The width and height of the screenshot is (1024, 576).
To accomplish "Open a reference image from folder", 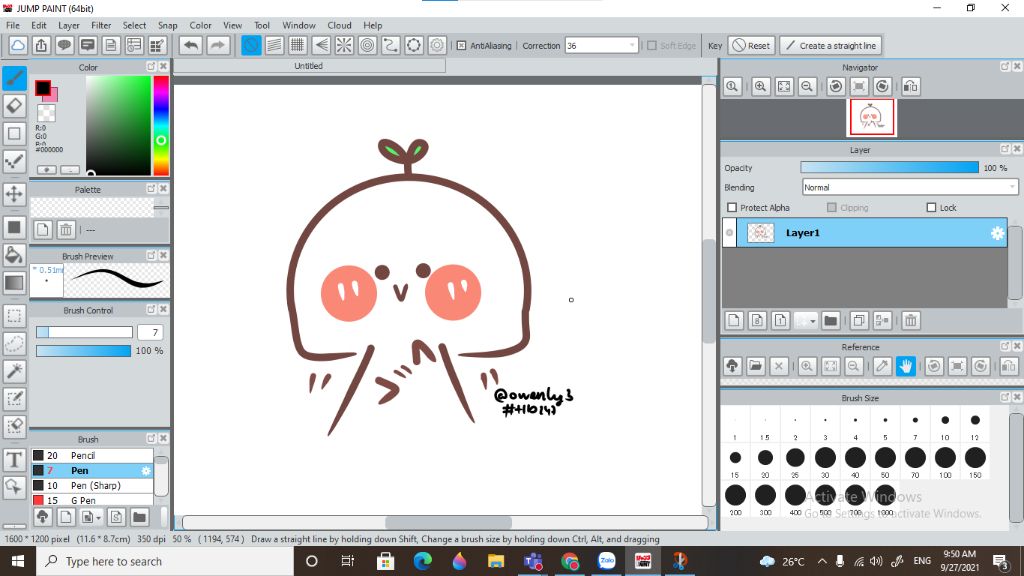I will point(756,366).
